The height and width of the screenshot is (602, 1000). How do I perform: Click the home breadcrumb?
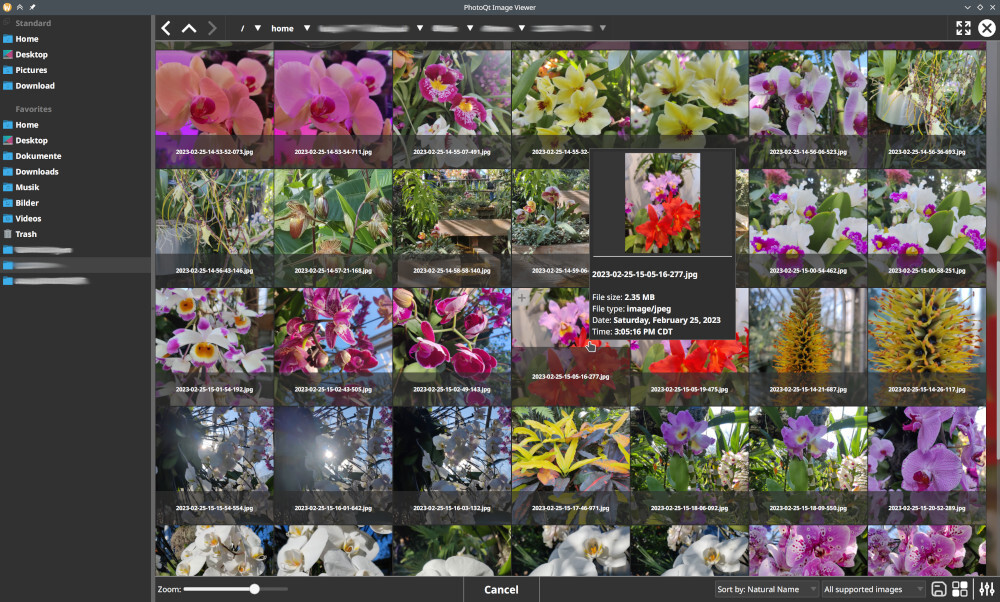coord(283,28)
